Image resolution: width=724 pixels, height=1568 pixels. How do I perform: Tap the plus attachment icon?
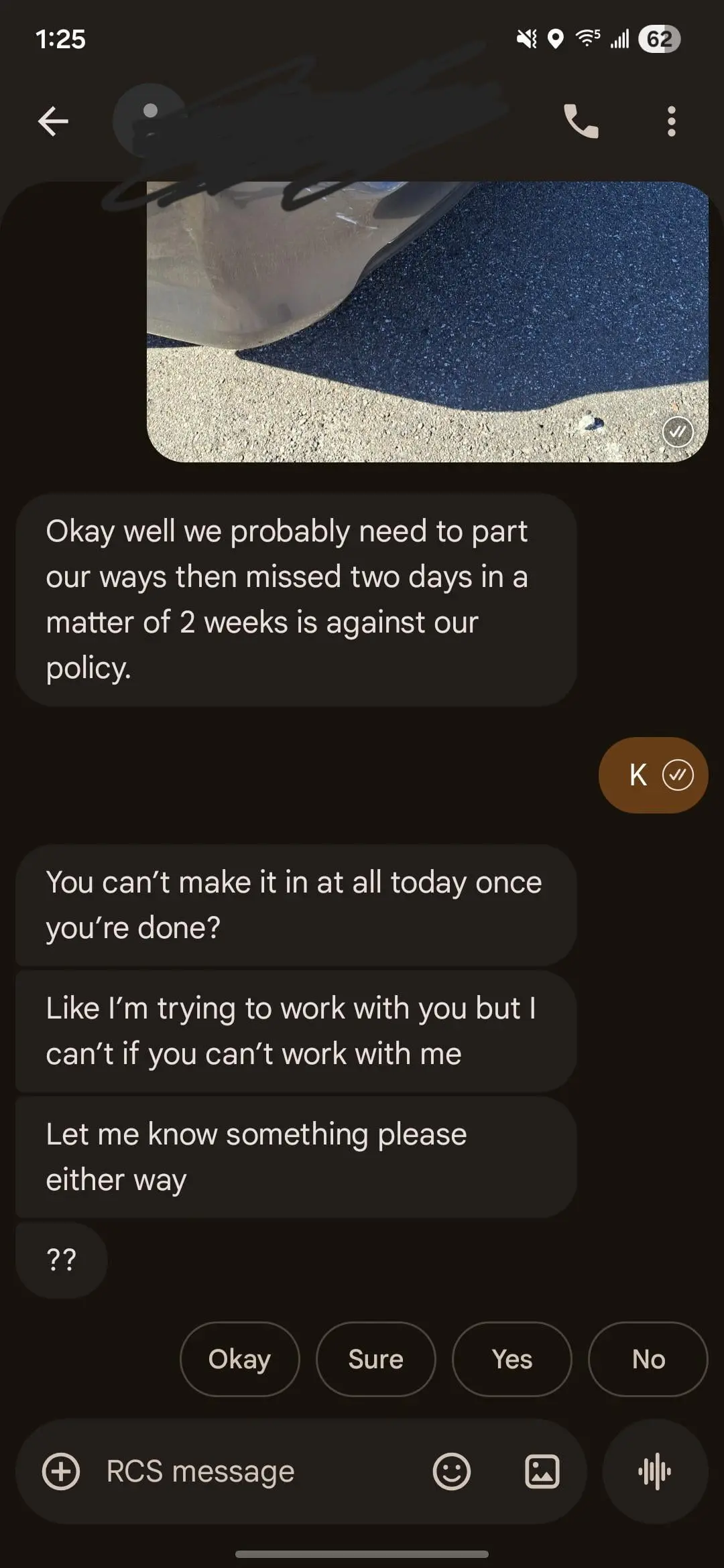61,1472
